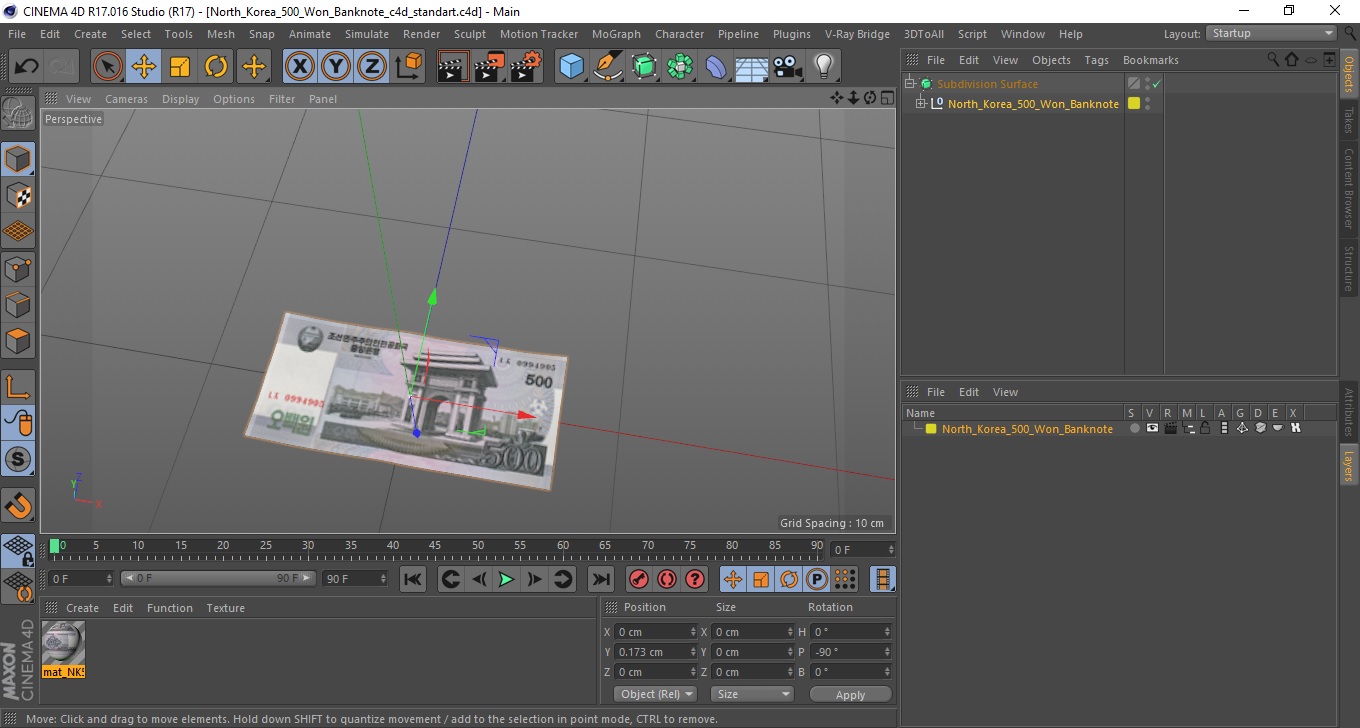Screen dimensions: 1360x728
Task: Activate the Move tool
Action: pos(144,67)
